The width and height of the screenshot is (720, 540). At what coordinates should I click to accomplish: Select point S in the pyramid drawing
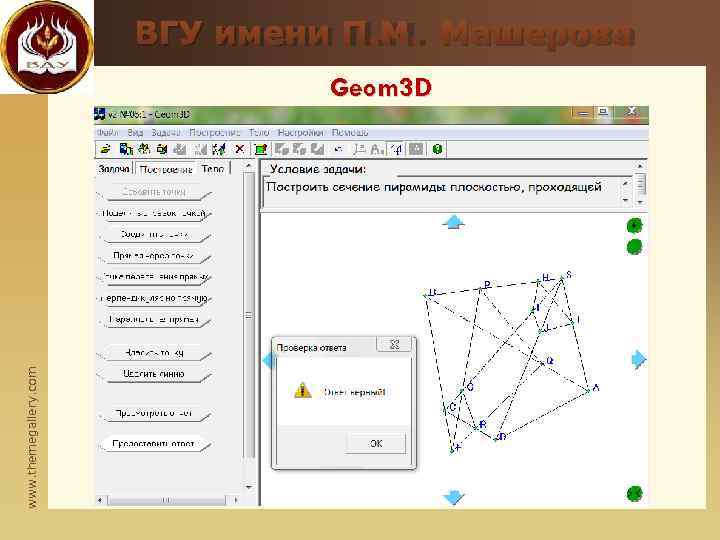pos(562,278)
